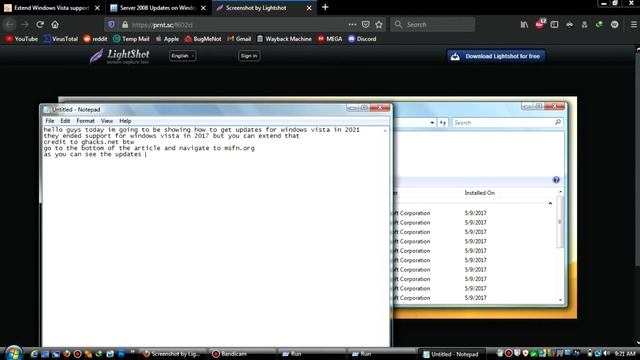Open red extension icon with badge
640x360 pixels.
pos(540,24)
